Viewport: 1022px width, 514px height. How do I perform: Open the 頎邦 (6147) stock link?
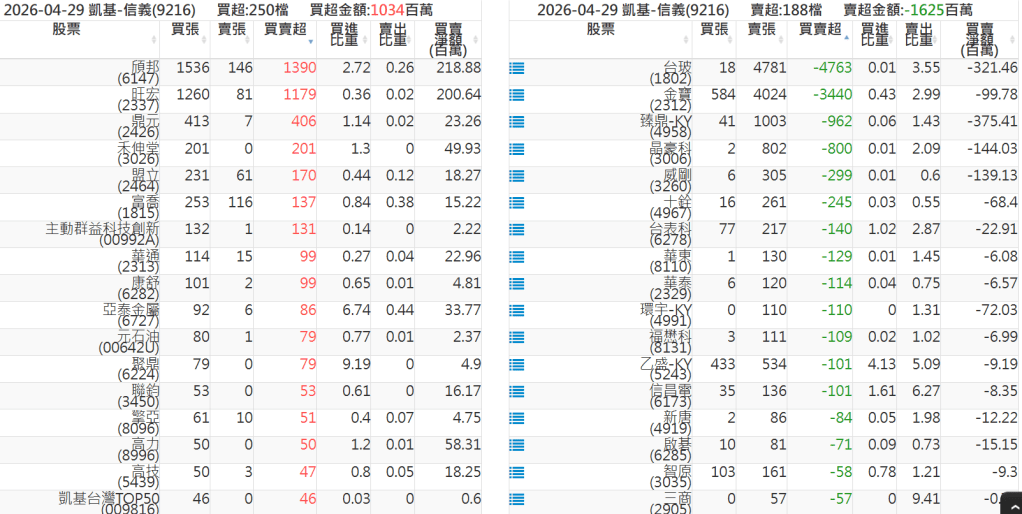tap(130, 72)
